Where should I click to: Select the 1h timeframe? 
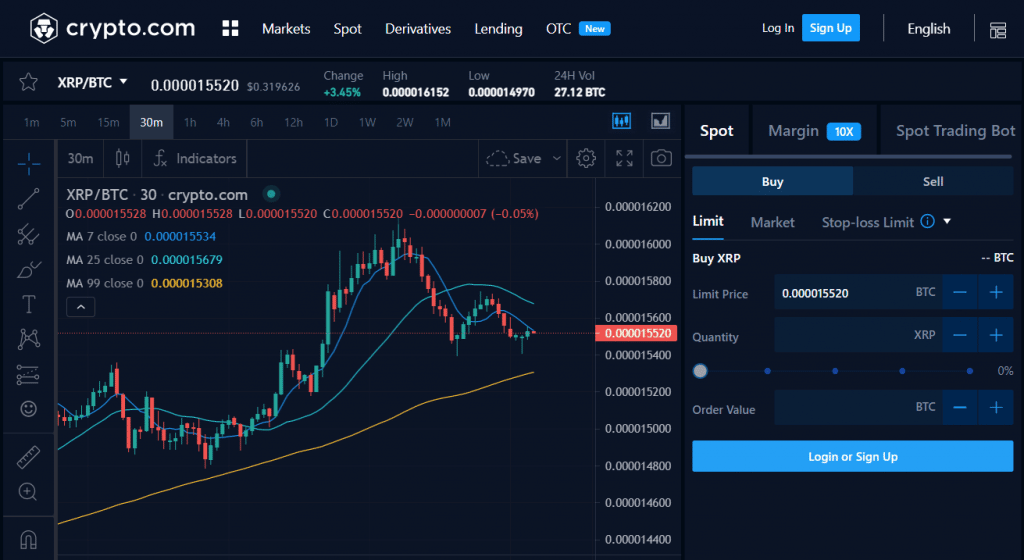click(190, 122)
